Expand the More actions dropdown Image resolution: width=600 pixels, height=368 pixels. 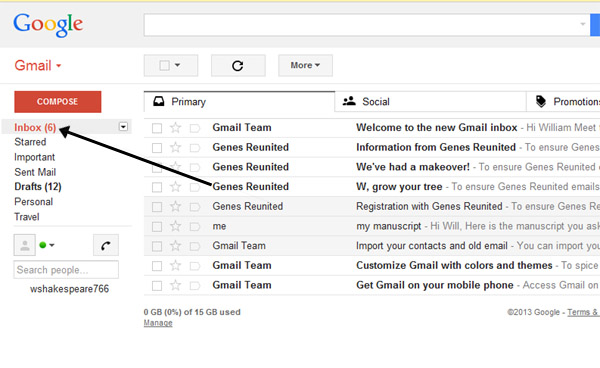(x=305, y=66)
